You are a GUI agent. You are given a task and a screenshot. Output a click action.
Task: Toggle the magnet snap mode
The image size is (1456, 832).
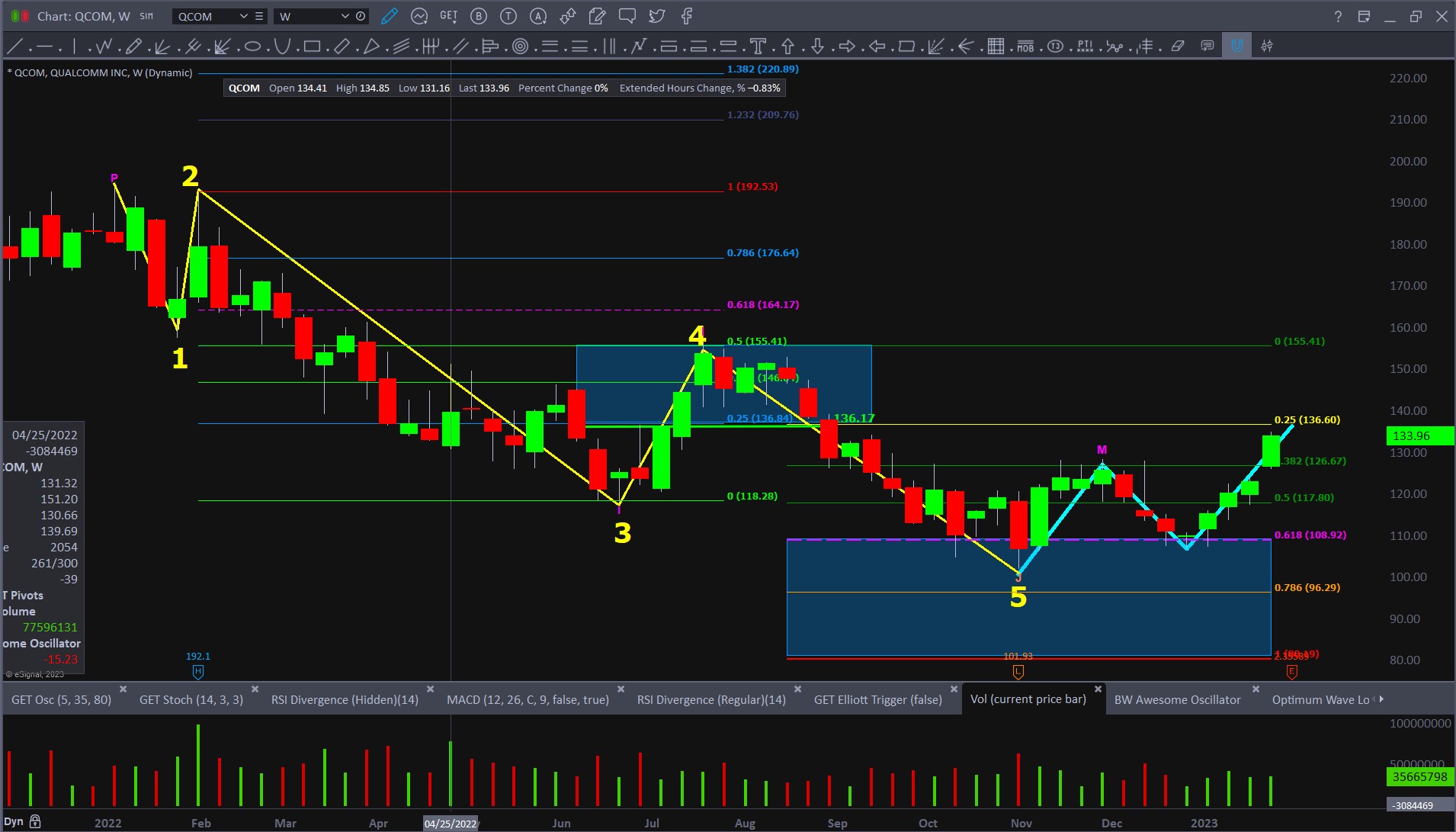click(1236, 47)
